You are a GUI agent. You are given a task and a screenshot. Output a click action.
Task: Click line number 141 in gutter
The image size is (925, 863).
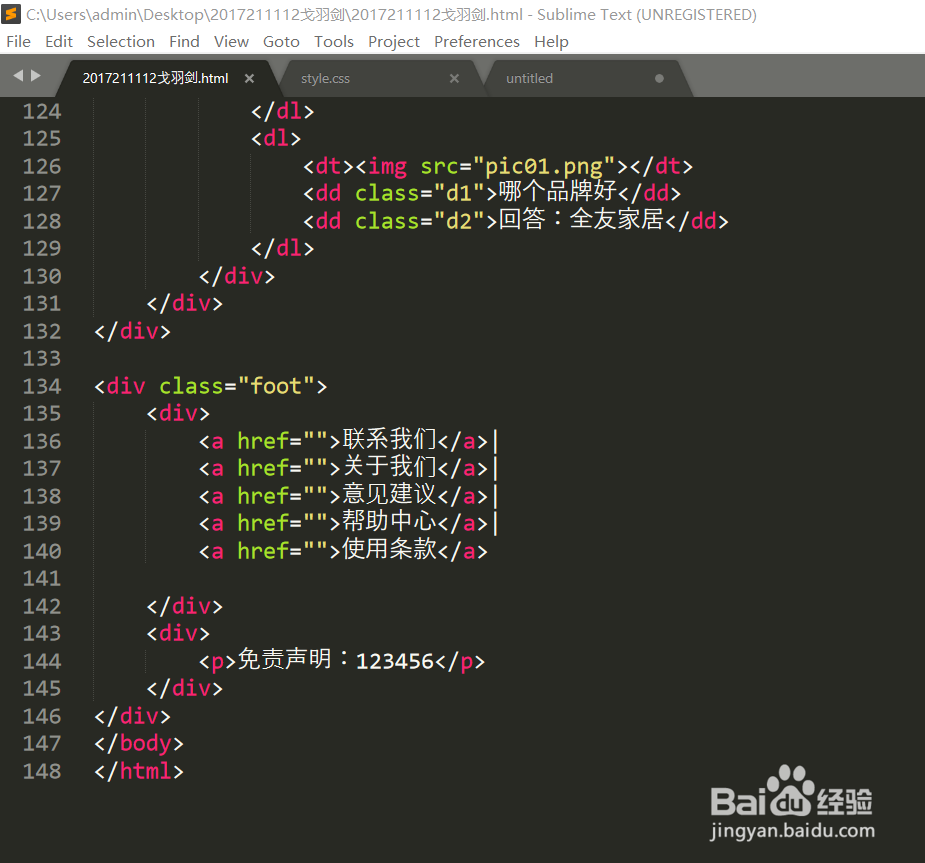(x=42, y=579)
